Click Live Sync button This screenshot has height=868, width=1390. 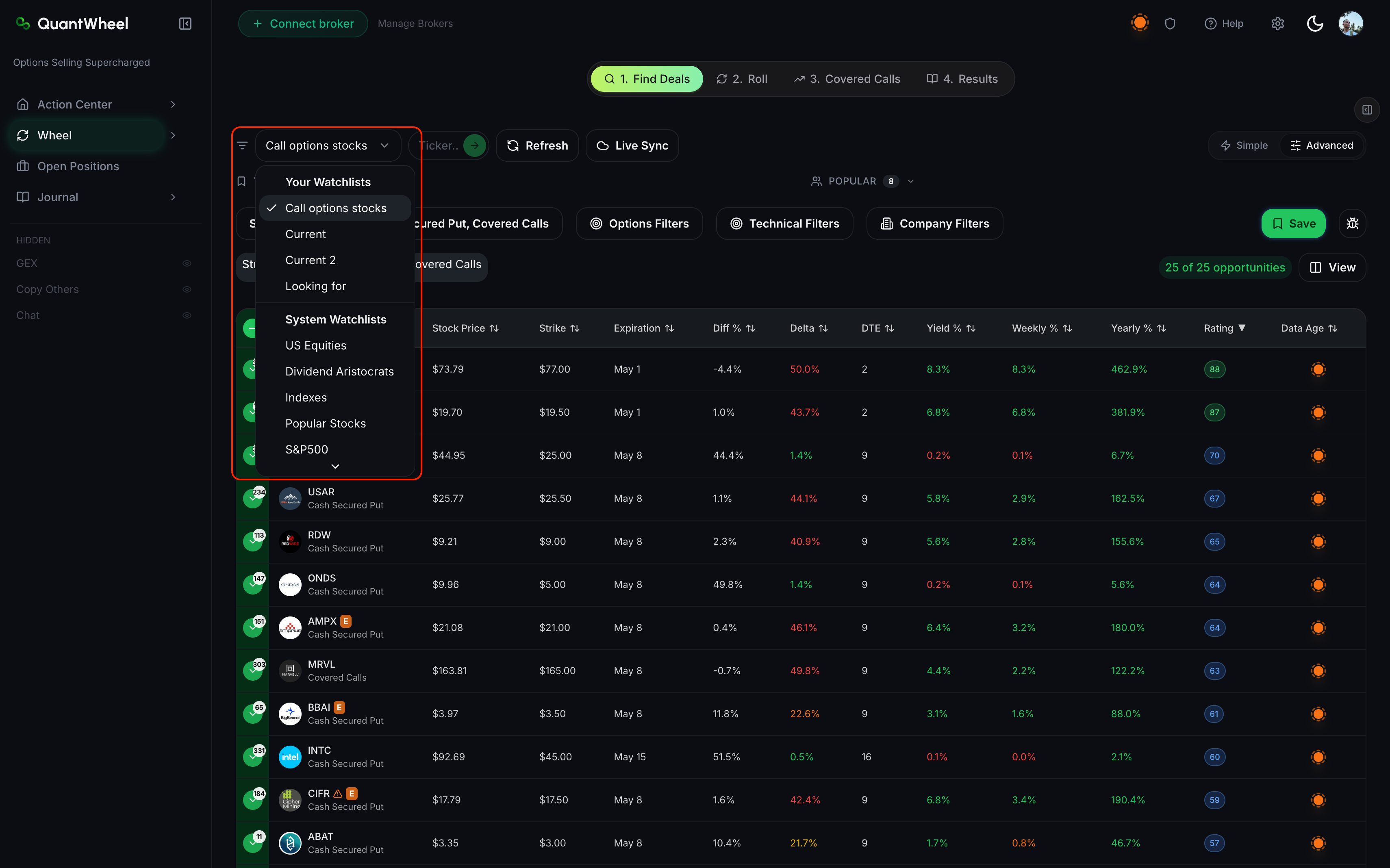pyautogui.click(x=632, y=146)
